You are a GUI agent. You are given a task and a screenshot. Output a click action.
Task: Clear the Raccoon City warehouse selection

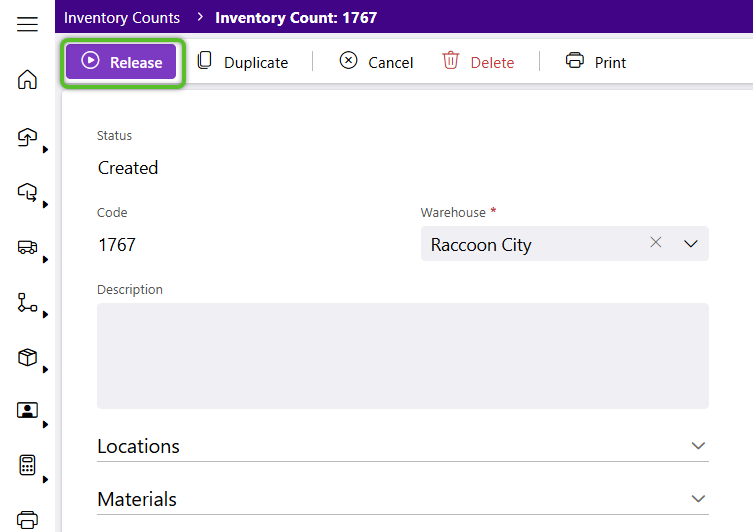point(656,242)
